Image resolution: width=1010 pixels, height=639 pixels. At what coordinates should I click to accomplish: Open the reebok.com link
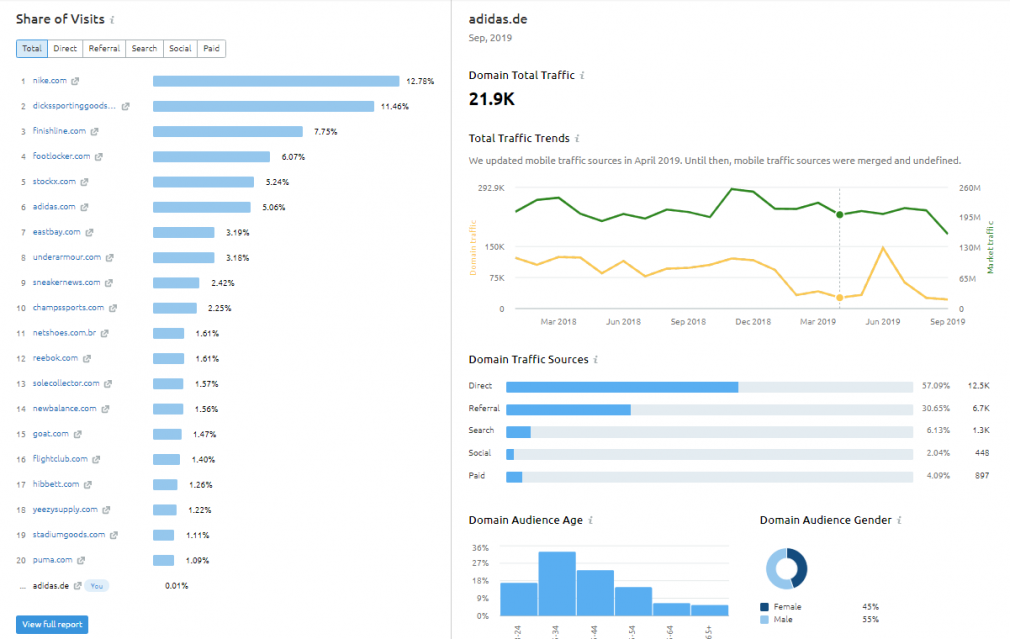pyautogui.click(x=55, y=358)
